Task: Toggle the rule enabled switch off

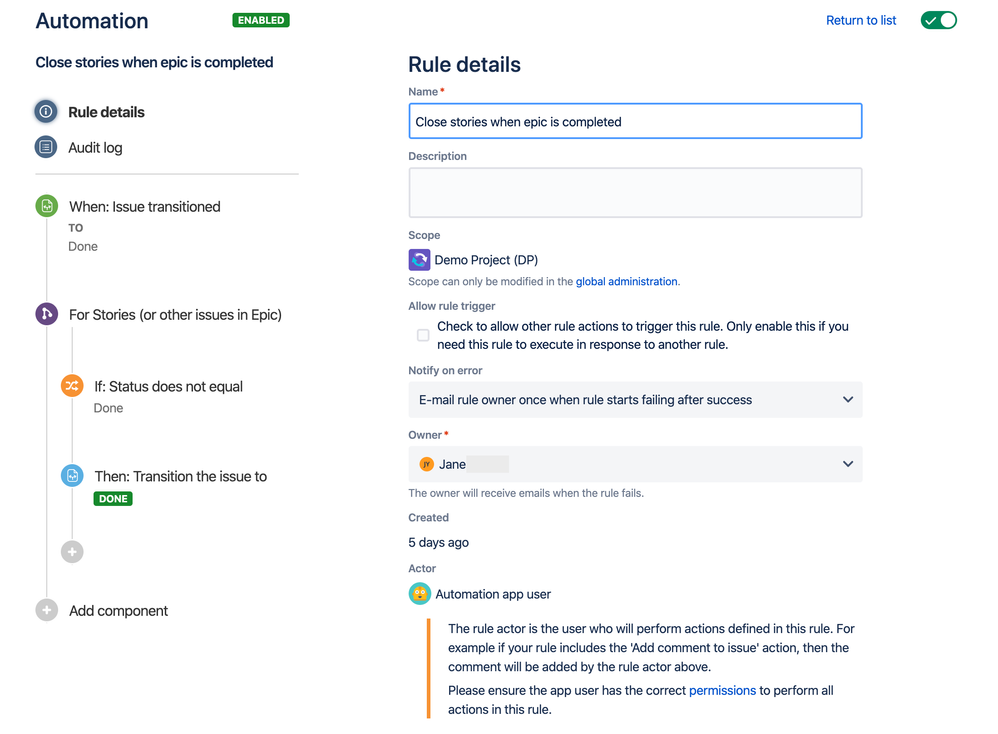Action: pyautogui.click(x=939, y=20)
